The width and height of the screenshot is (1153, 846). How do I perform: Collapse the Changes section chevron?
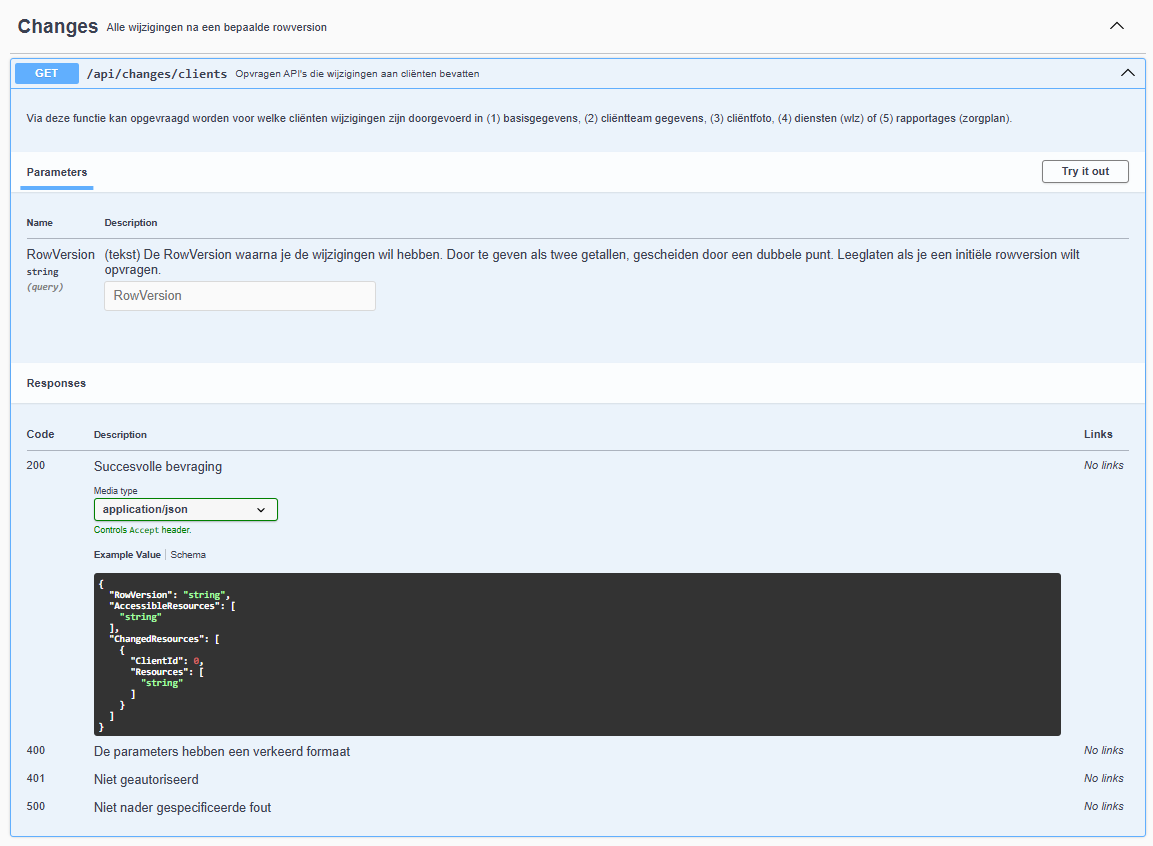pyautogui.click(x=1117, y=26)
